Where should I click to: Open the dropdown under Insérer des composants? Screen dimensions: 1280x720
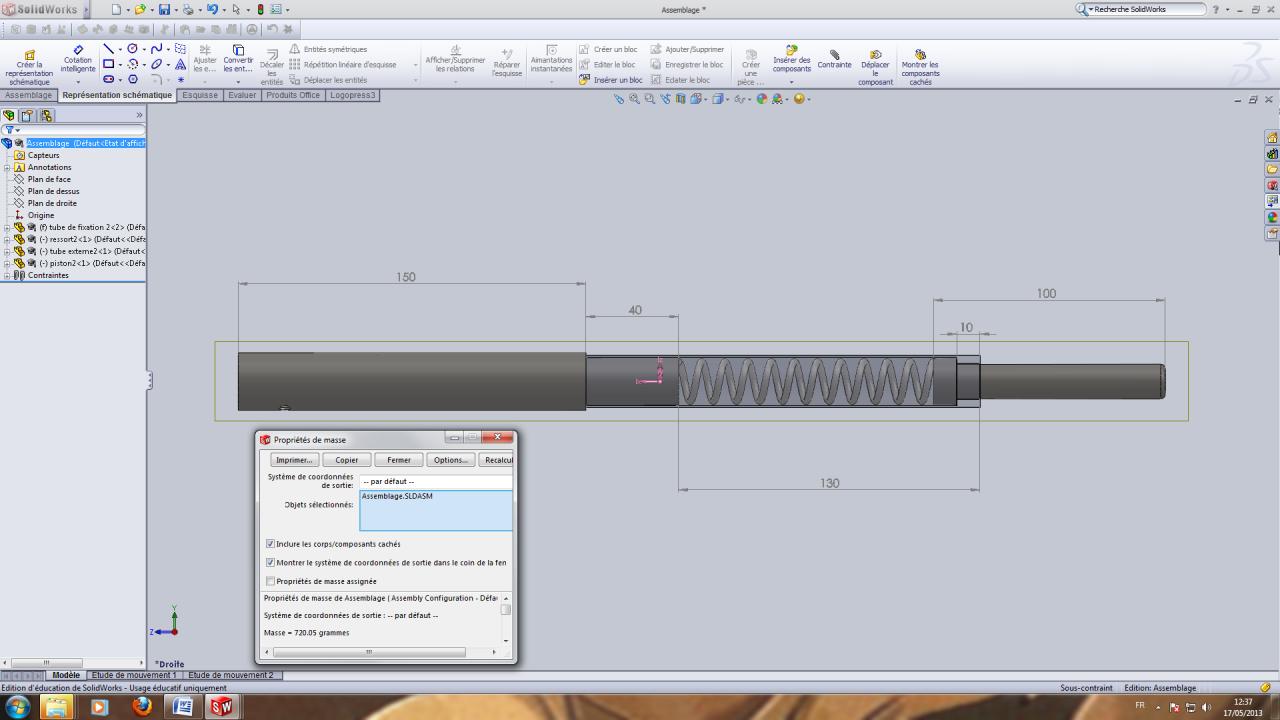(791, 81)
